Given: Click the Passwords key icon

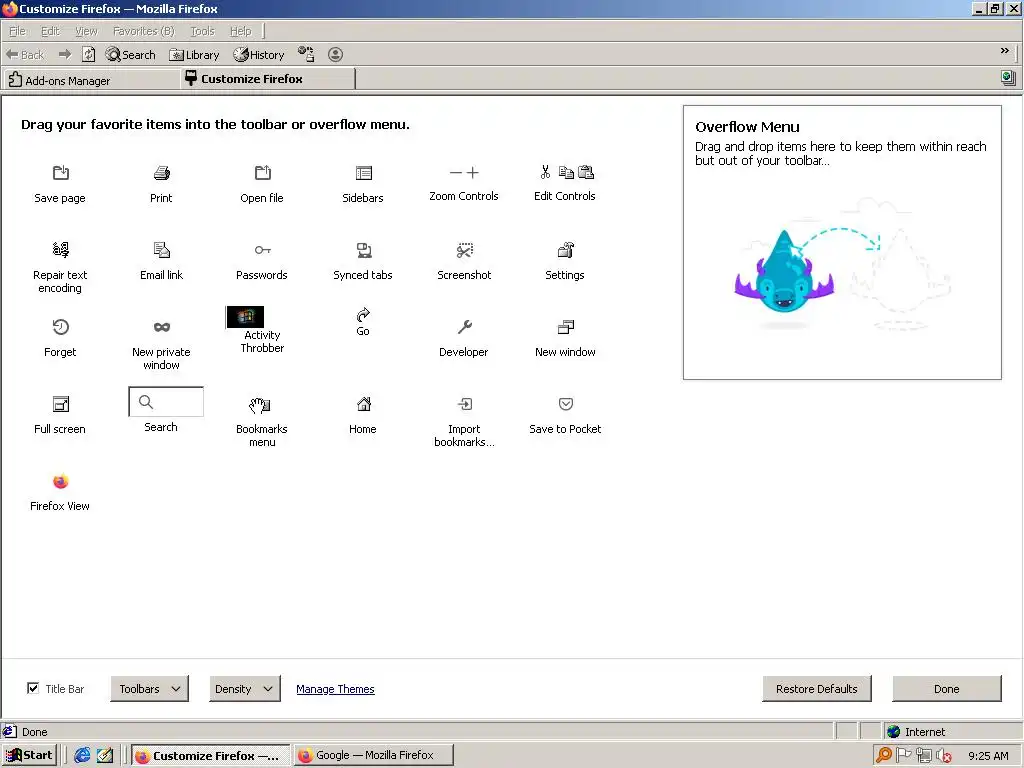Looking at the screenshot, I should [x=263, y=249].
